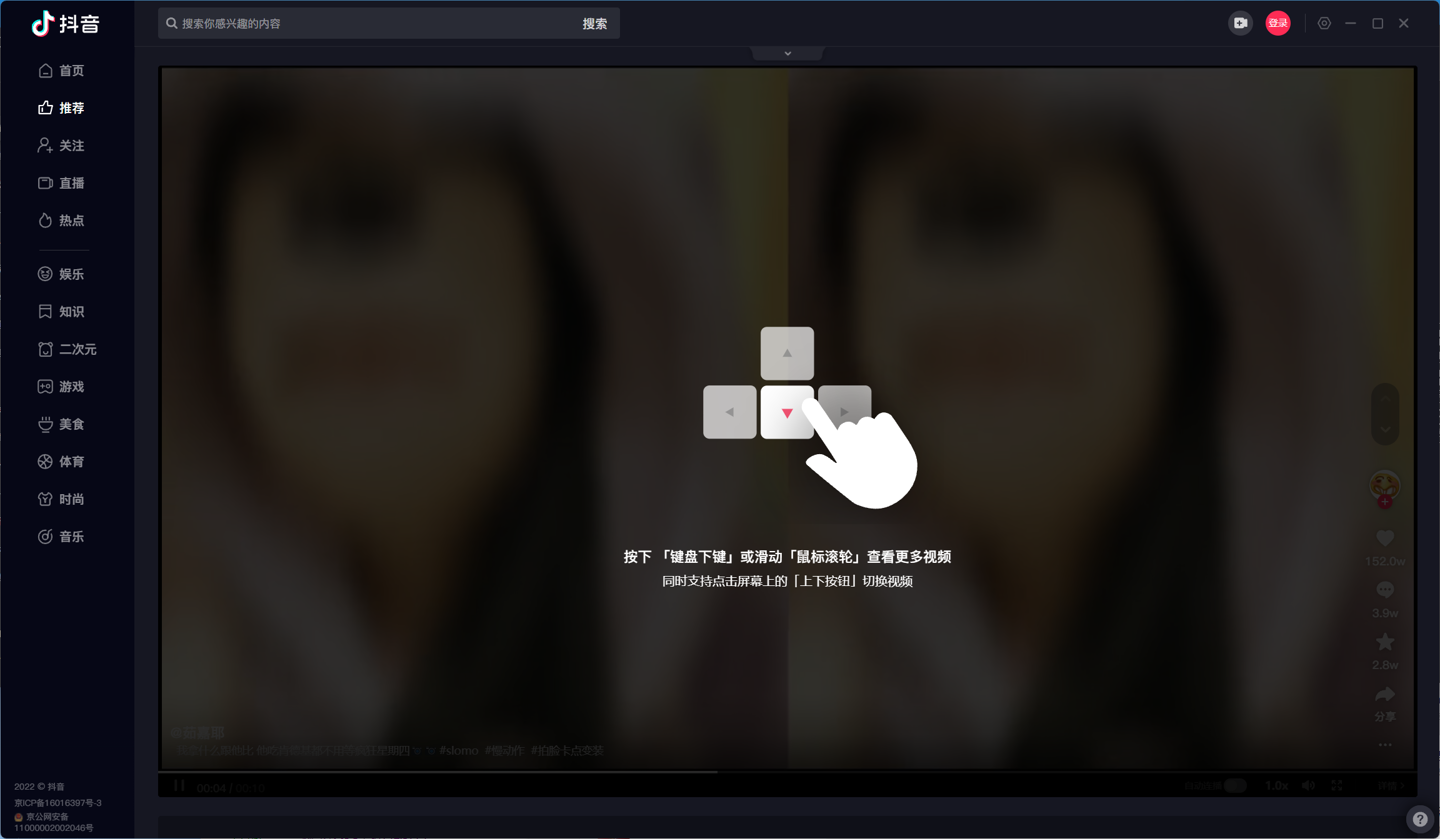Open the 1.0x playback speed menu
This screenshot has height=839, width=1440.
[x=1276, y=786]
